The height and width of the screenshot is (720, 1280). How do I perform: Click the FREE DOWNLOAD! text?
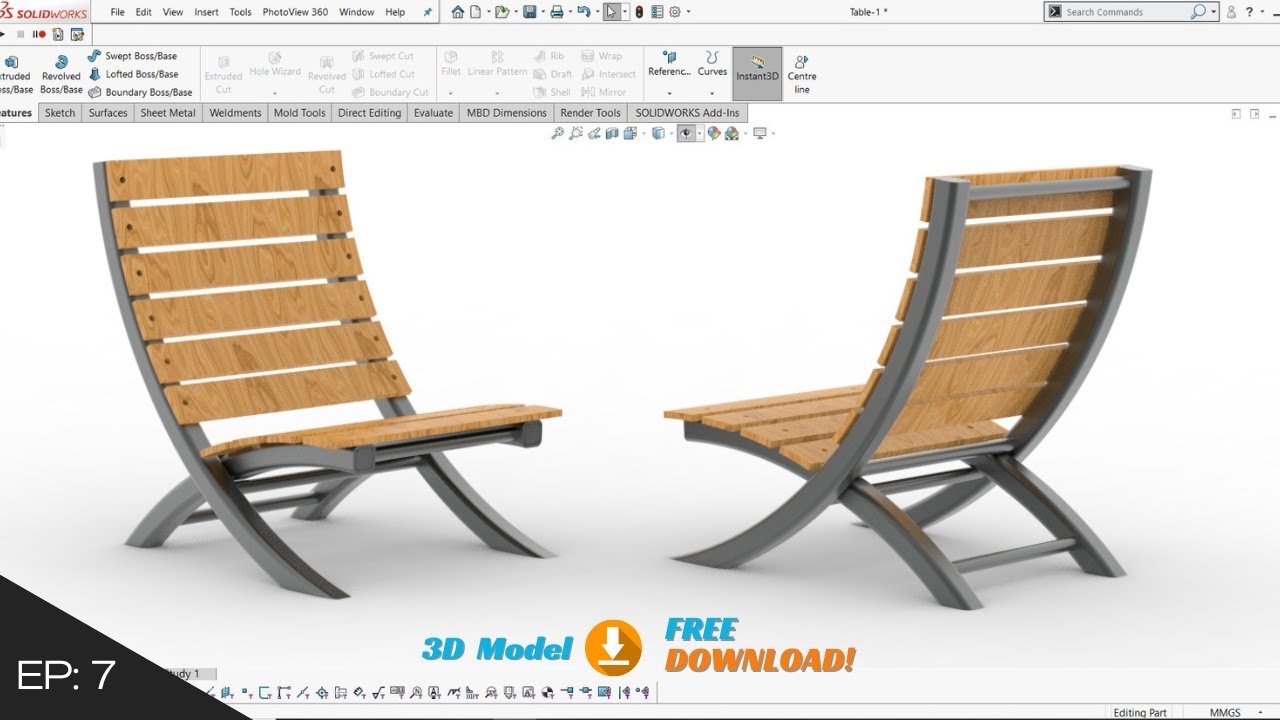pyautogui.click(x=761, y=645)
